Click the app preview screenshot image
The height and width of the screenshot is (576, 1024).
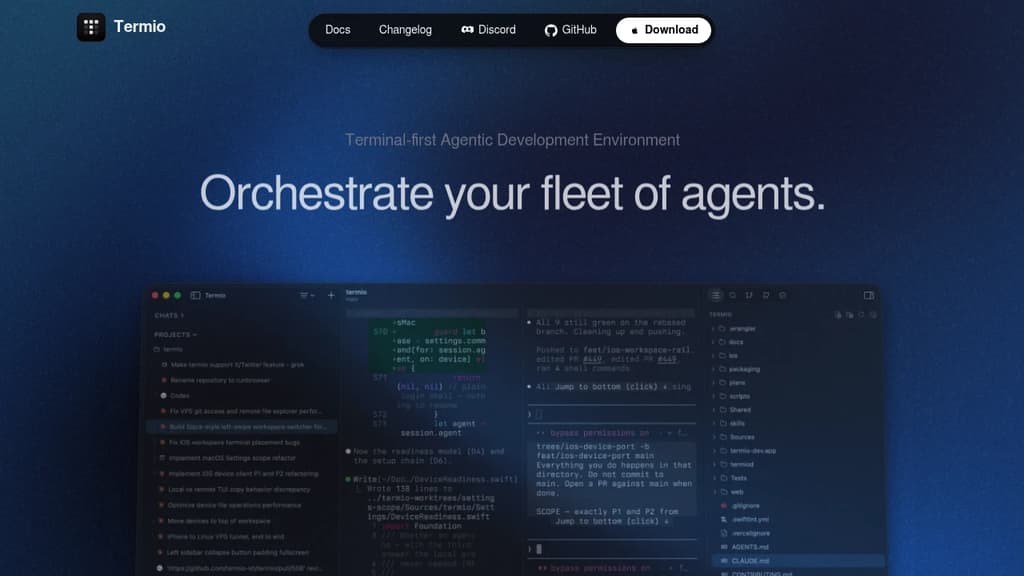[x=511, y=430]
